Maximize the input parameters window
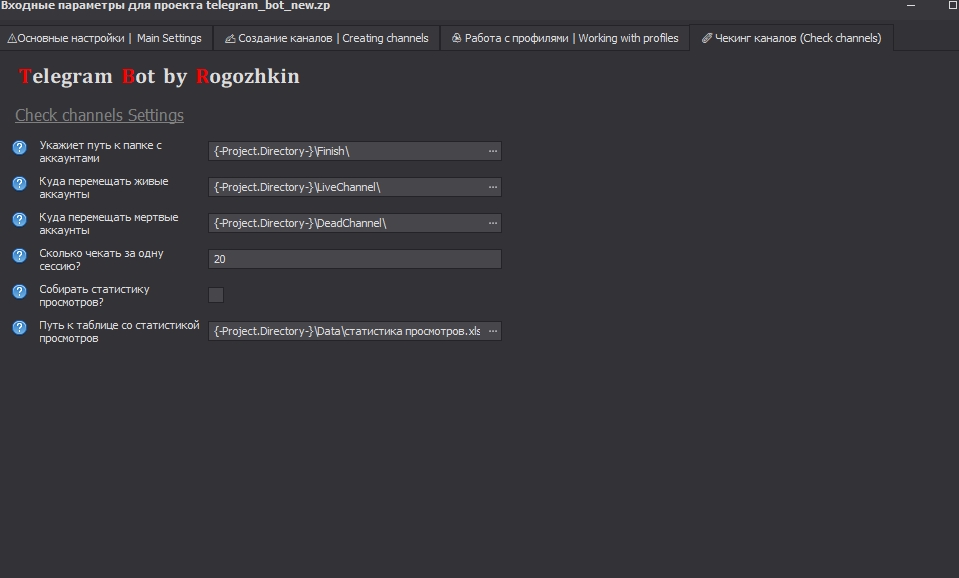The height and width of the screenshot is (578, 959). point(952,6)
